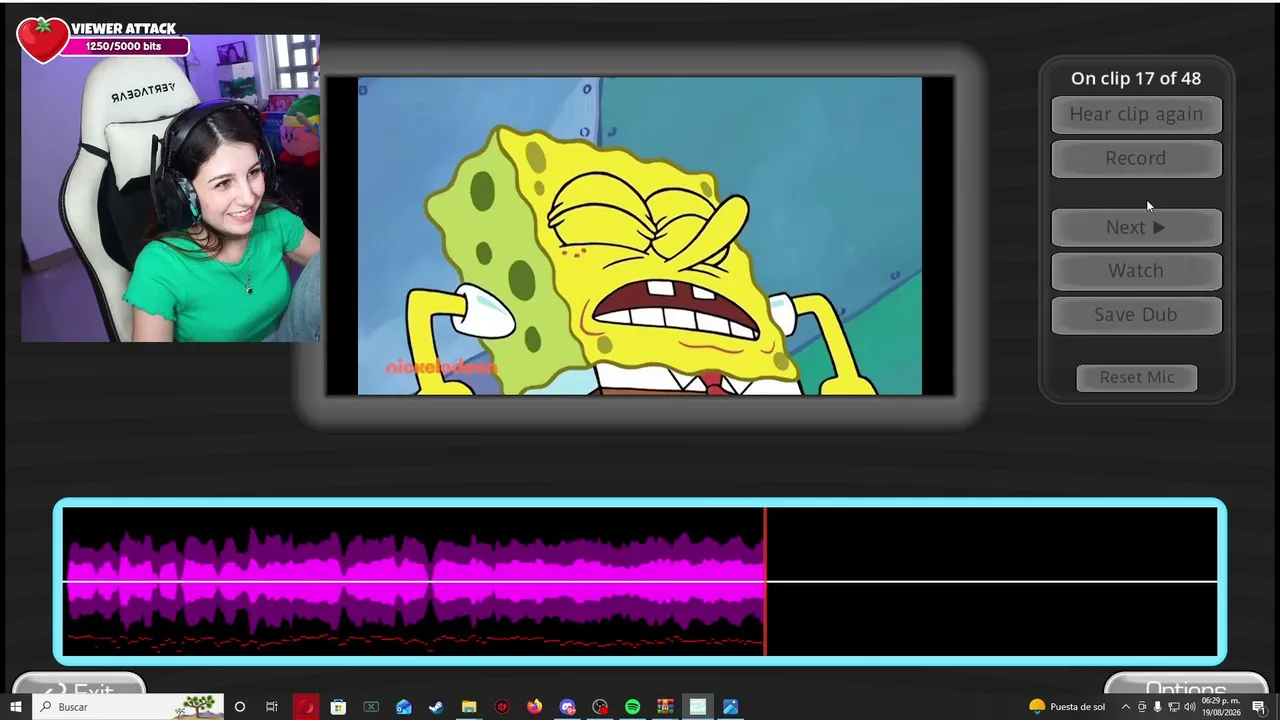Open the red round app taskbar icon

502,707
